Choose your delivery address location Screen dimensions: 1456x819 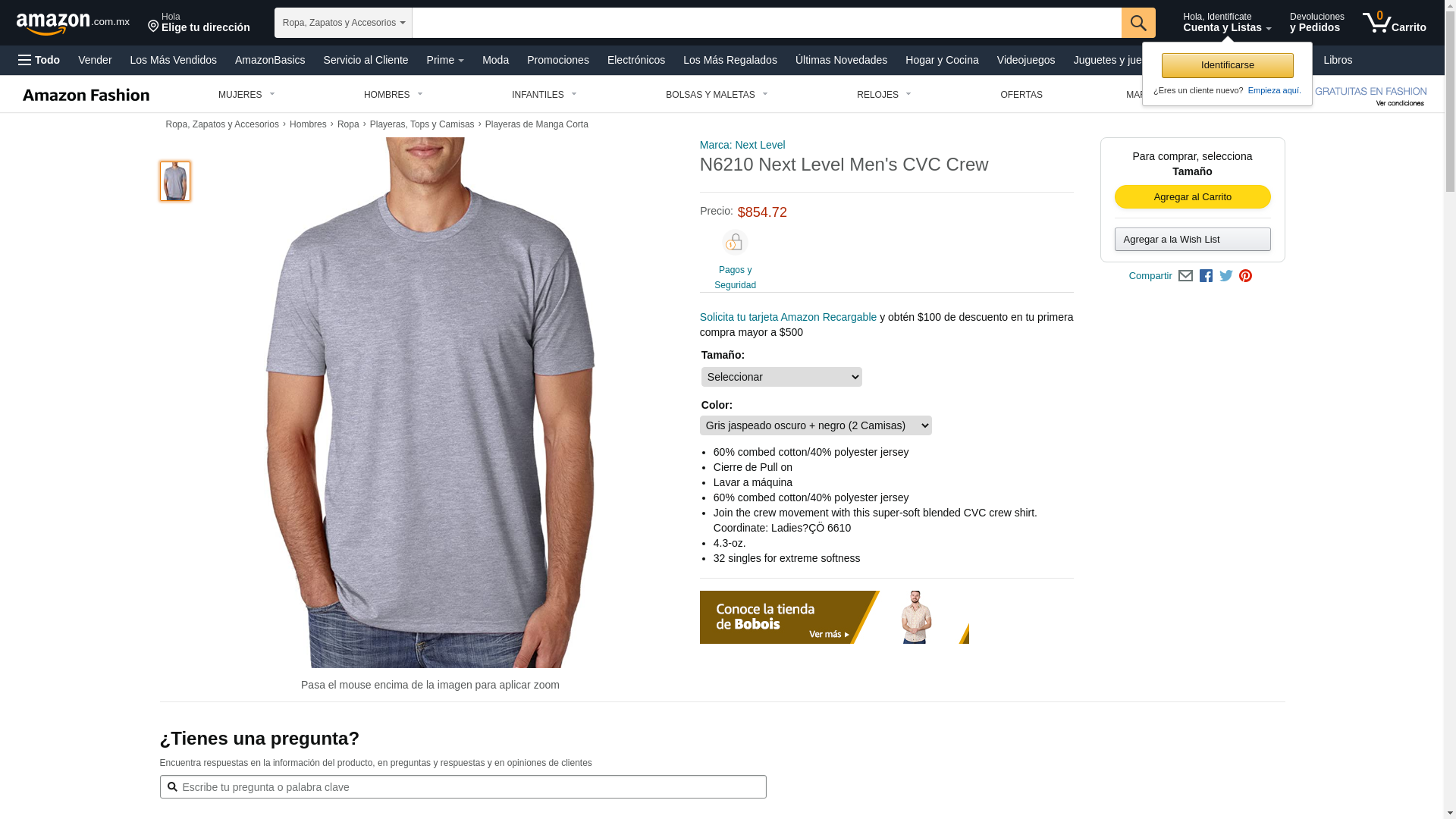(x=198, y=23)
